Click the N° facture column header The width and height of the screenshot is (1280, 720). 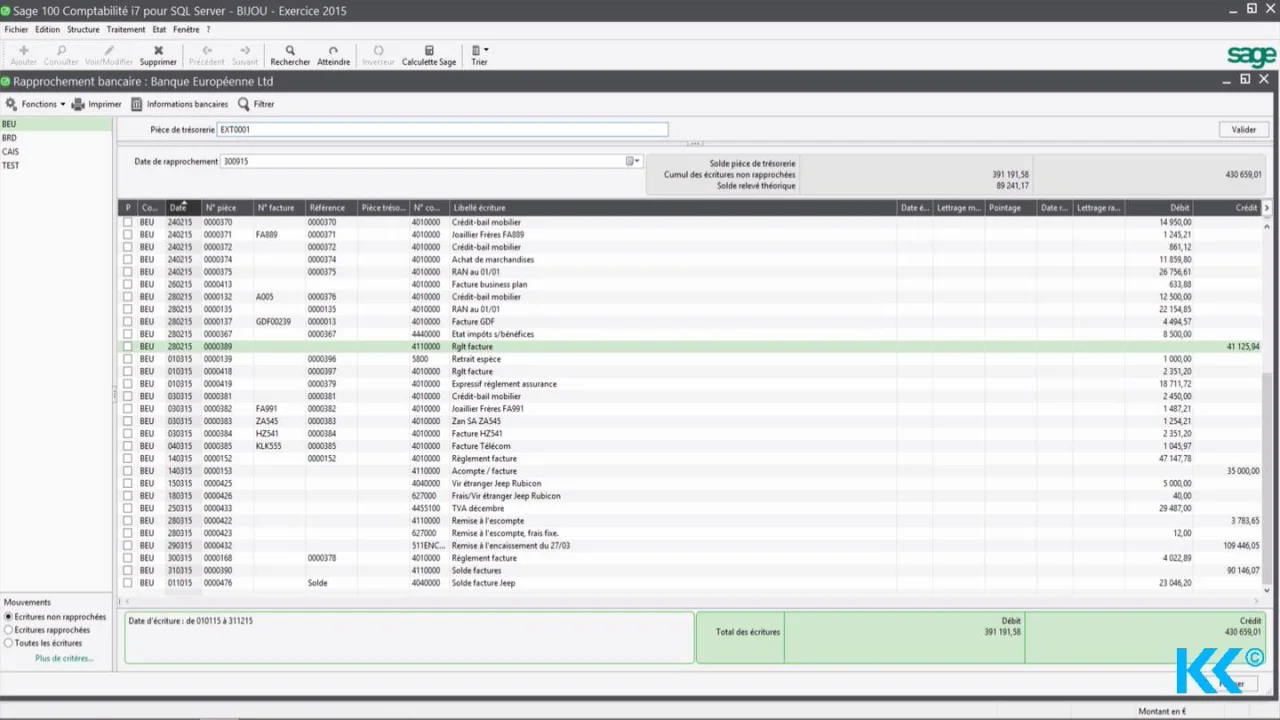click(x=280, y=208)
